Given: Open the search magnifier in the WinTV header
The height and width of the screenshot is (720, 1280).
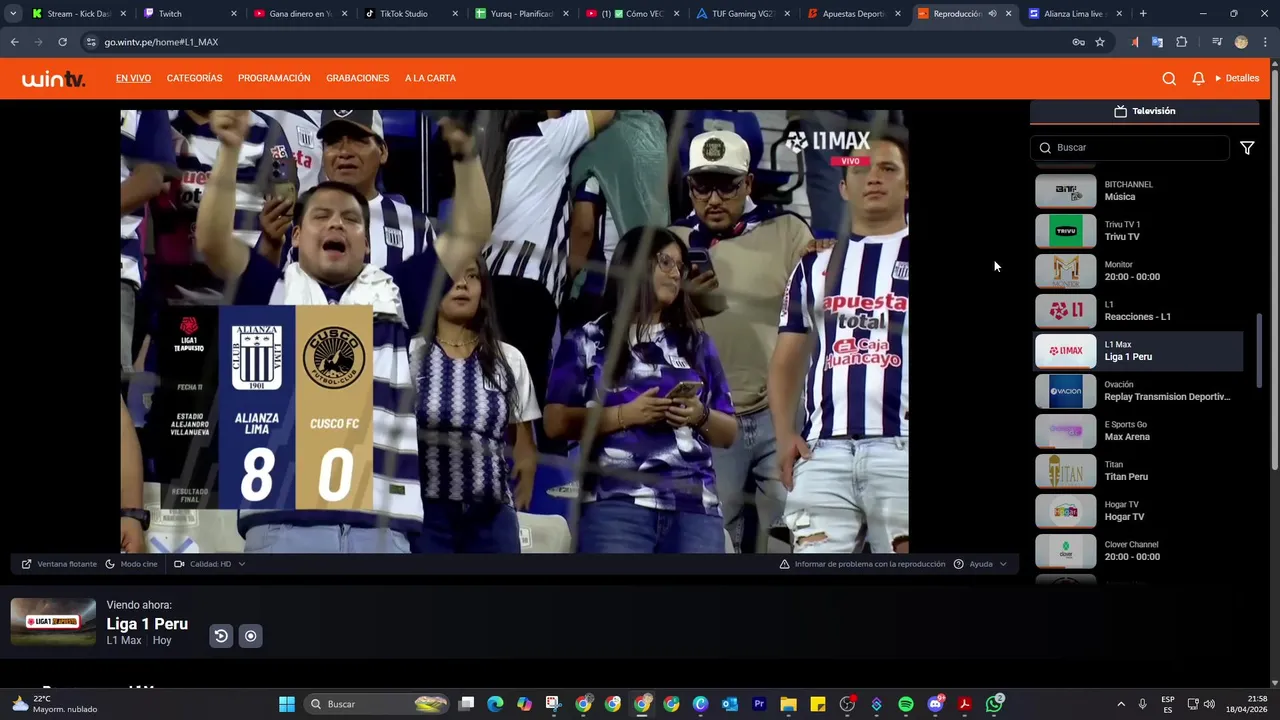Looking at the screenshot, I should click(1169, 78).
